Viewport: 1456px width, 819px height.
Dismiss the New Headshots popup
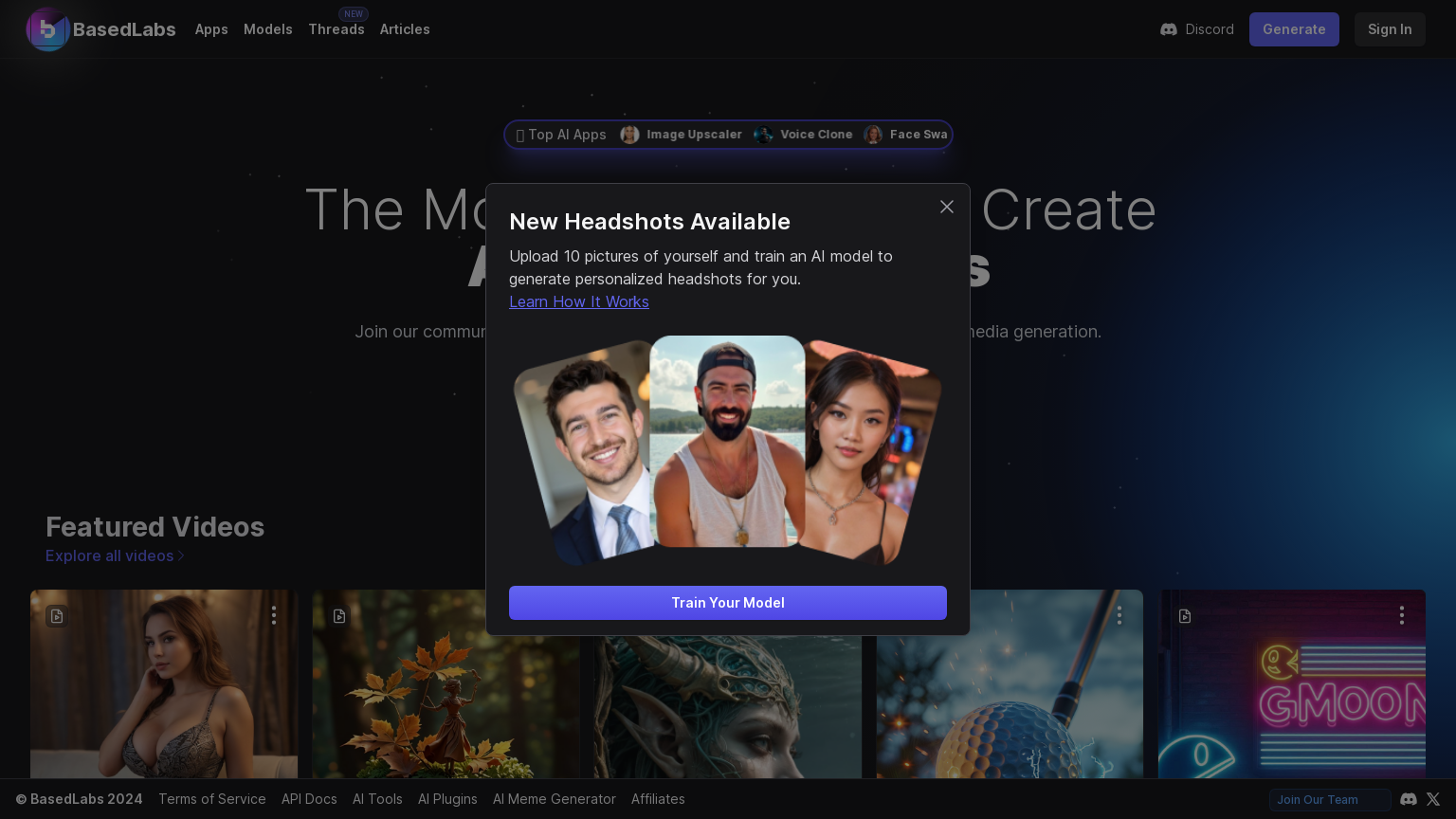point(946,207)
